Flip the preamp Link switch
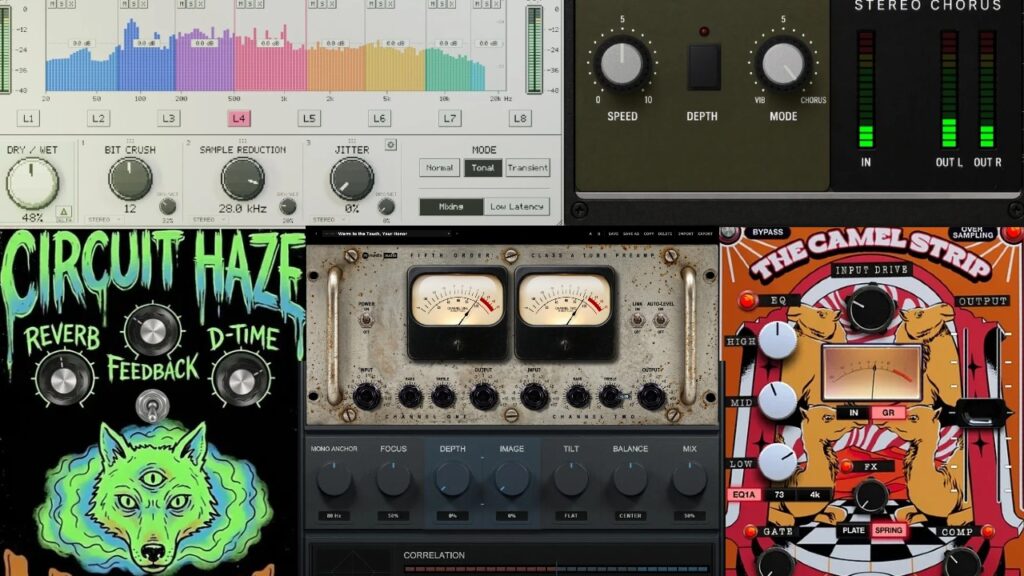 637,320
